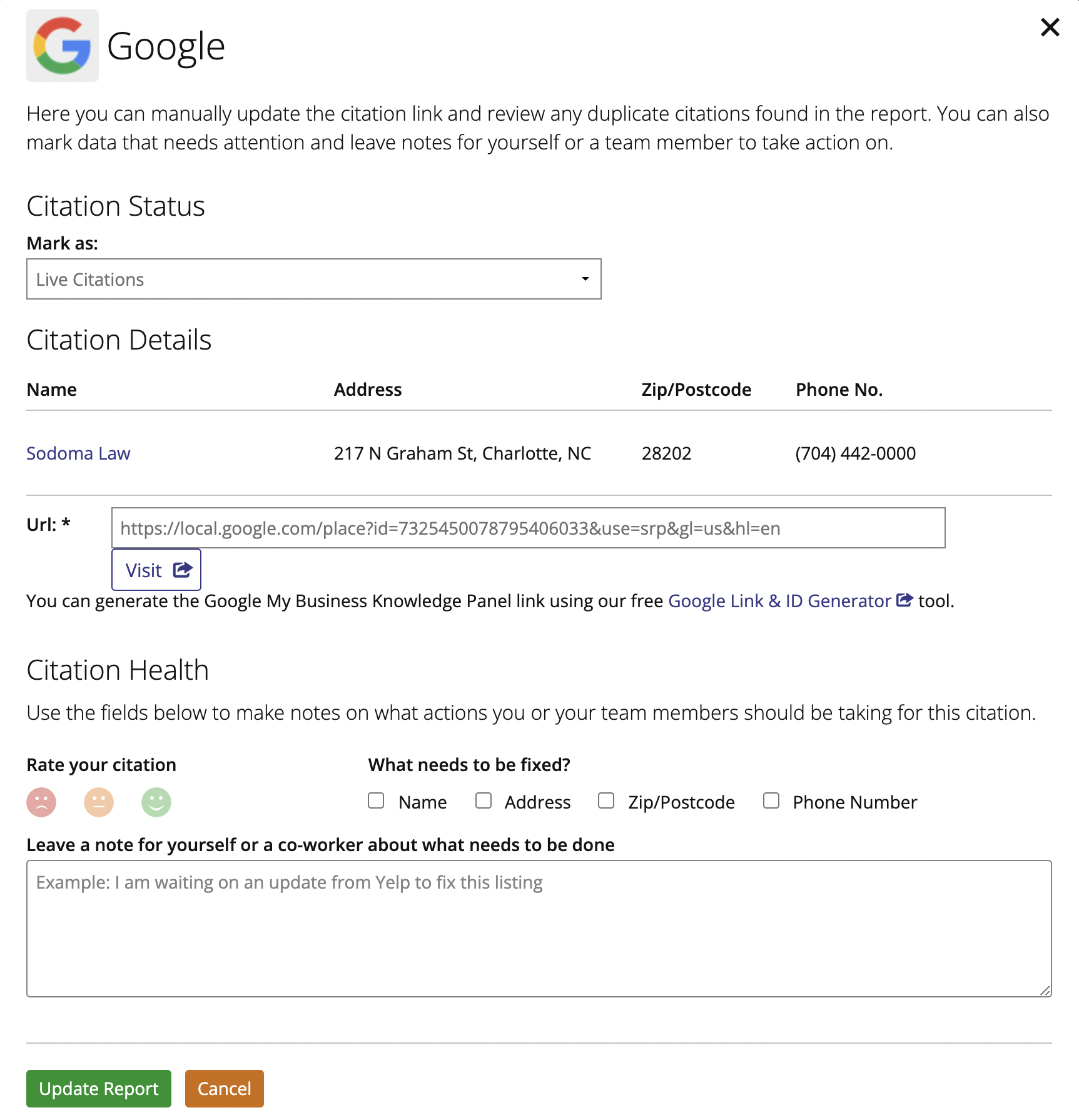Click the textarea resize handle corner
This screenshot has height=1120, width=1079.
click(x=1045, y=991)
